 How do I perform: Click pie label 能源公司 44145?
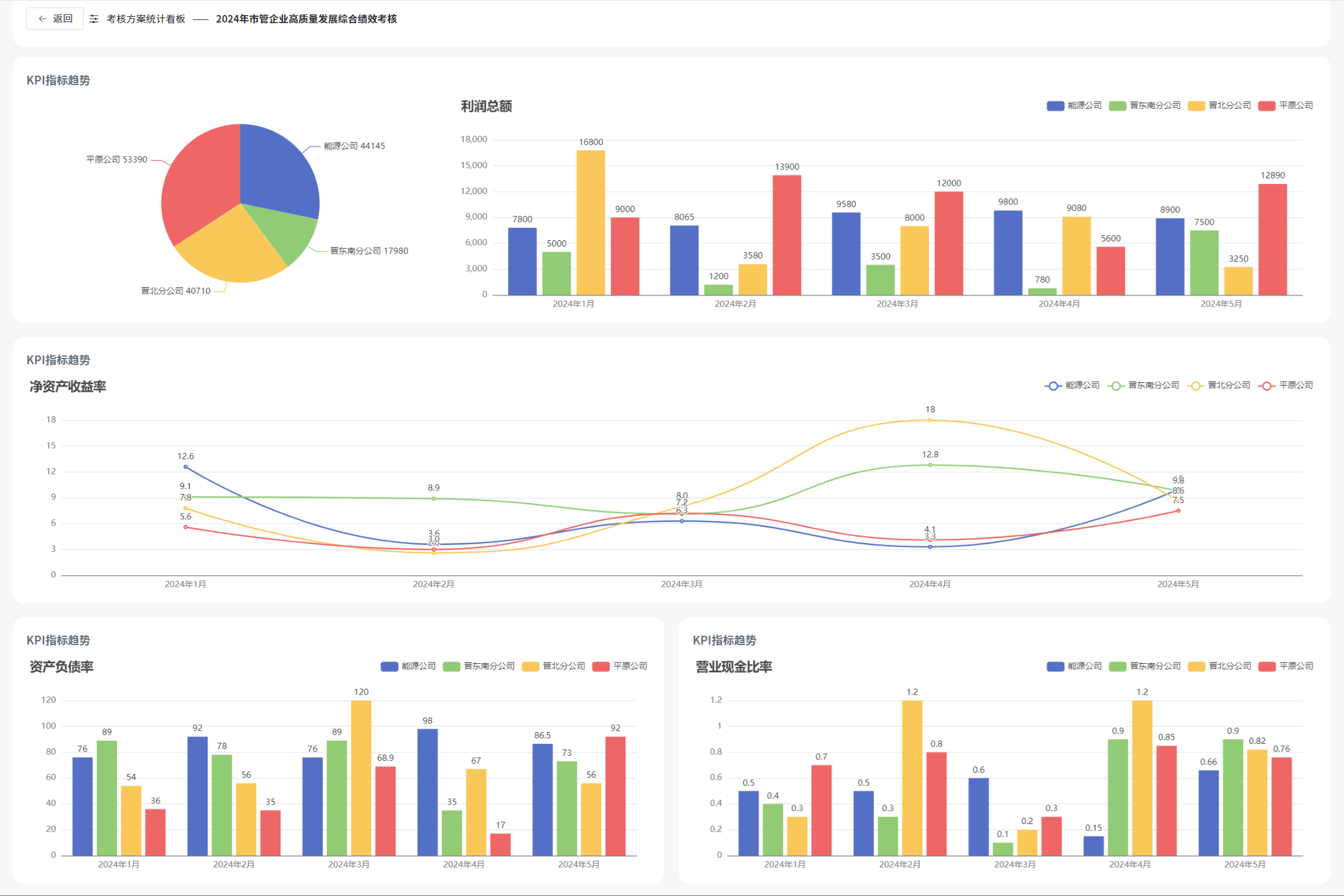tap(354, 146)
